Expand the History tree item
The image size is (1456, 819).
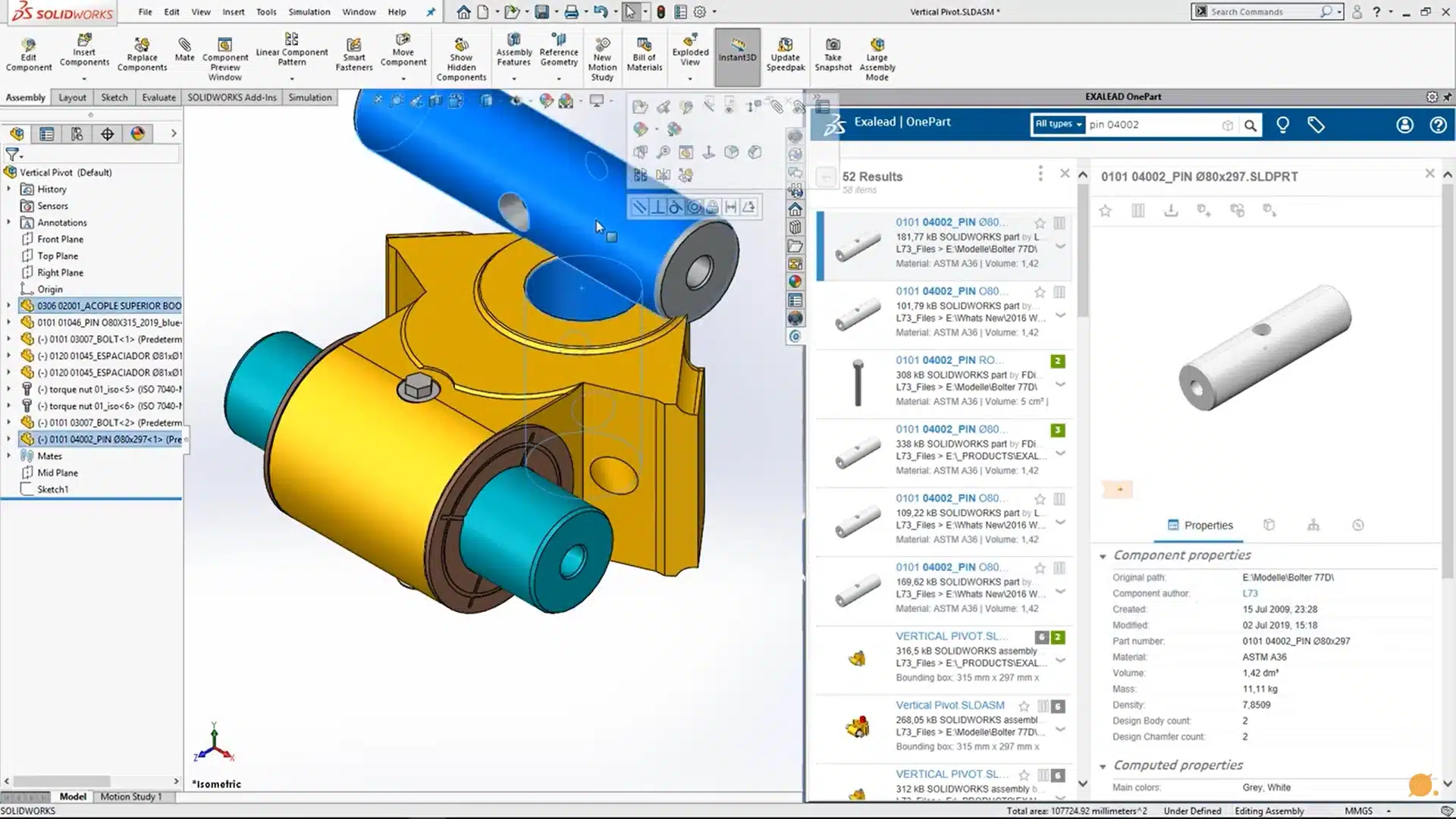pos(9,189)
